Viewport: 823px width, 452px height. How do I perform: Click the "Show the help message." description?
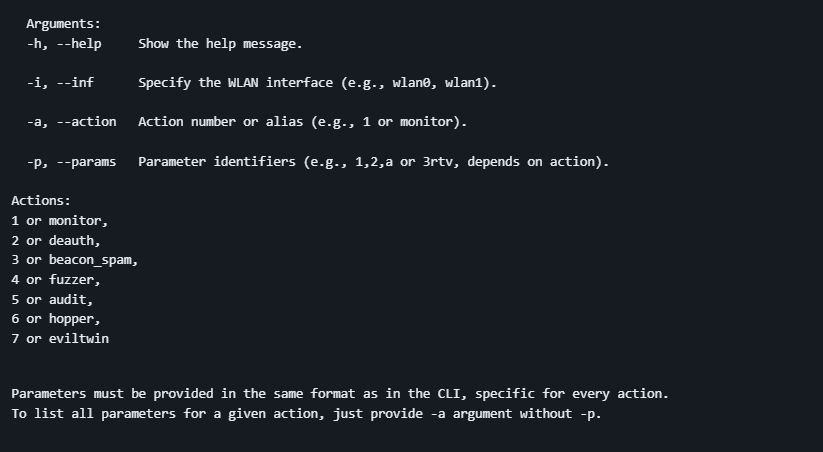[220, 44]
